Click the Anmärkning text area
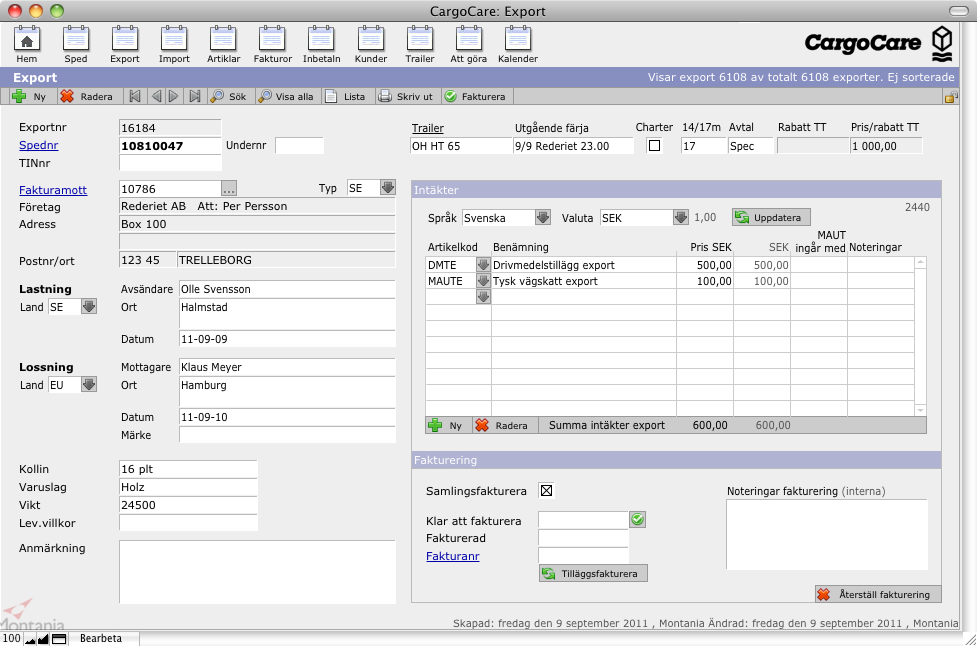 [257, 572]
